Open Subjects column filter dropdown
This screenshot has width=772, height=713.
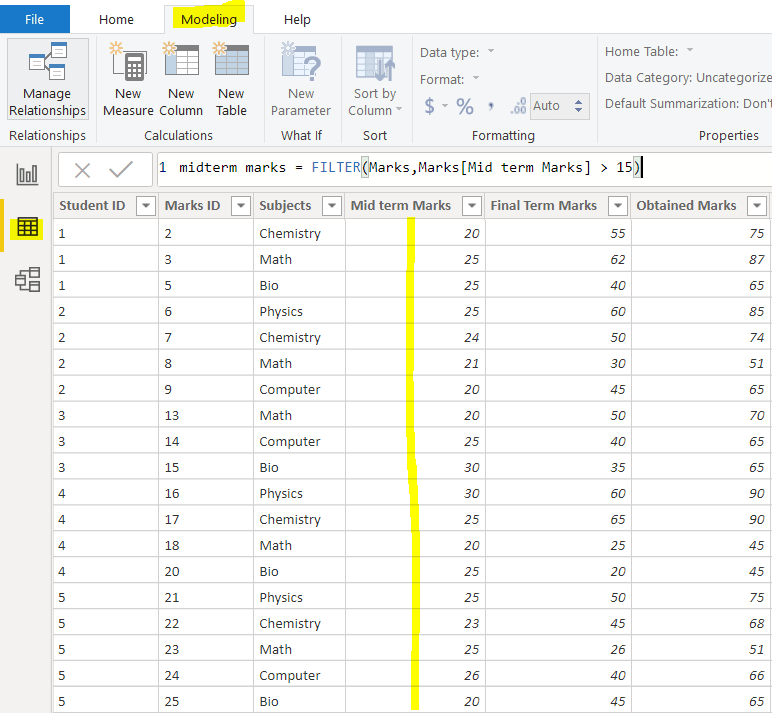coord(332,205)
